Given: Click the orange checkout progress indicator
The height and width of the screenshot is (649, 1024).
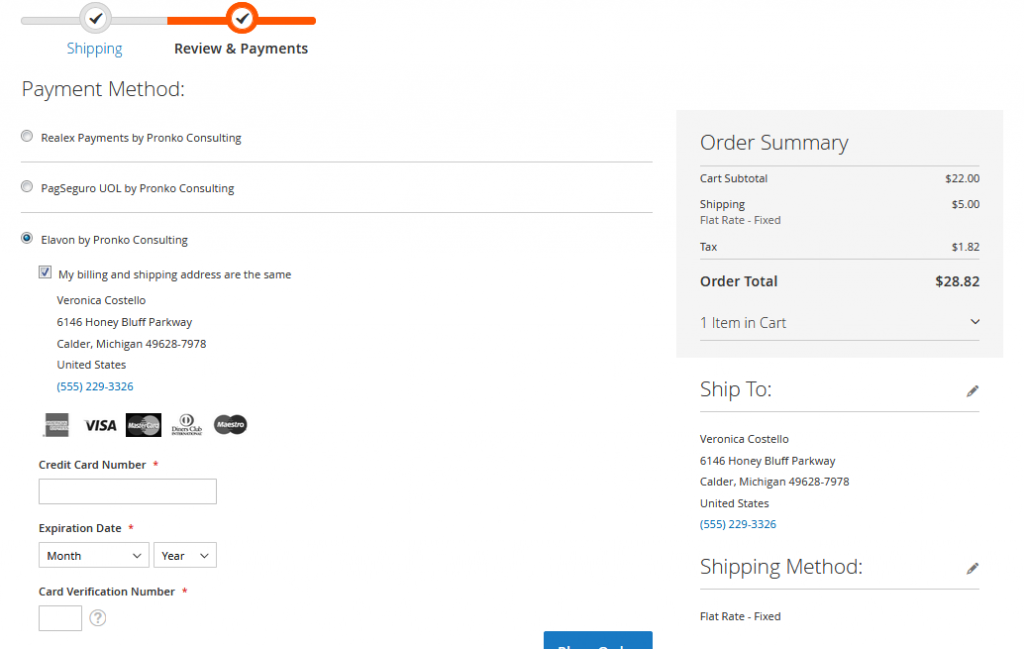Looking at the screenshot, I should 241,17.
